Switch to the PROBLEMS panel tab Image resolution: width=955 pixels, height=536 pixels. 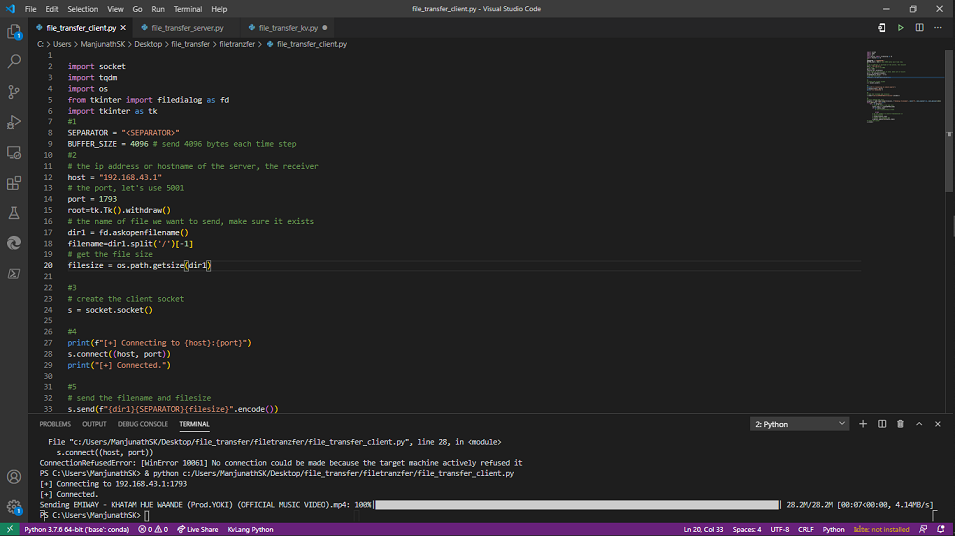click(55, 424)
